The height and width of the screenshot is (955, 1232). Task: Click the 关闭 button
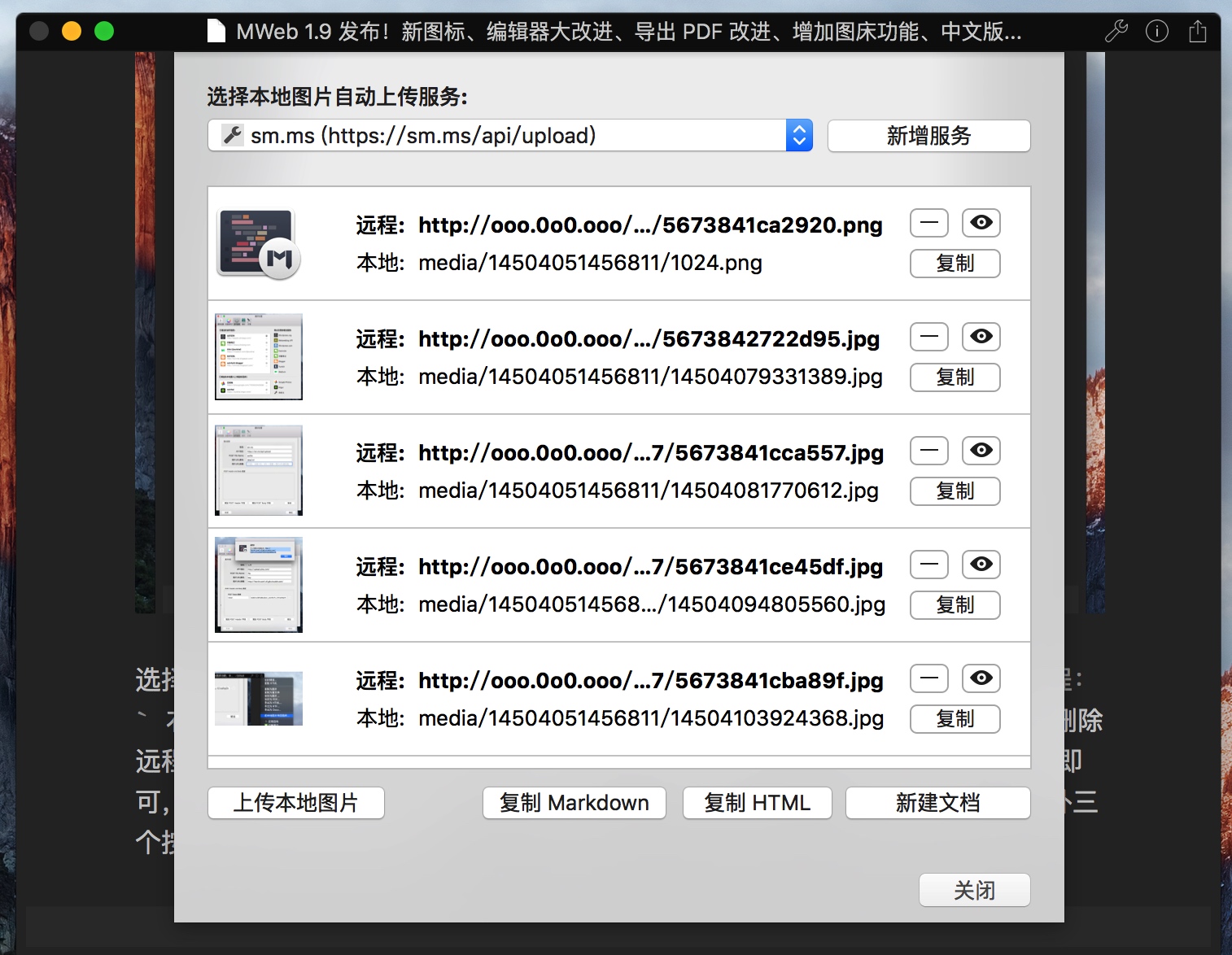(975, 890)
